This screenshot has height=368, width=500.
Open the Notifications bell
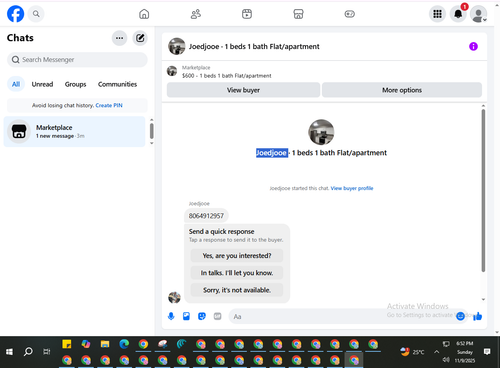click(458, 14)
